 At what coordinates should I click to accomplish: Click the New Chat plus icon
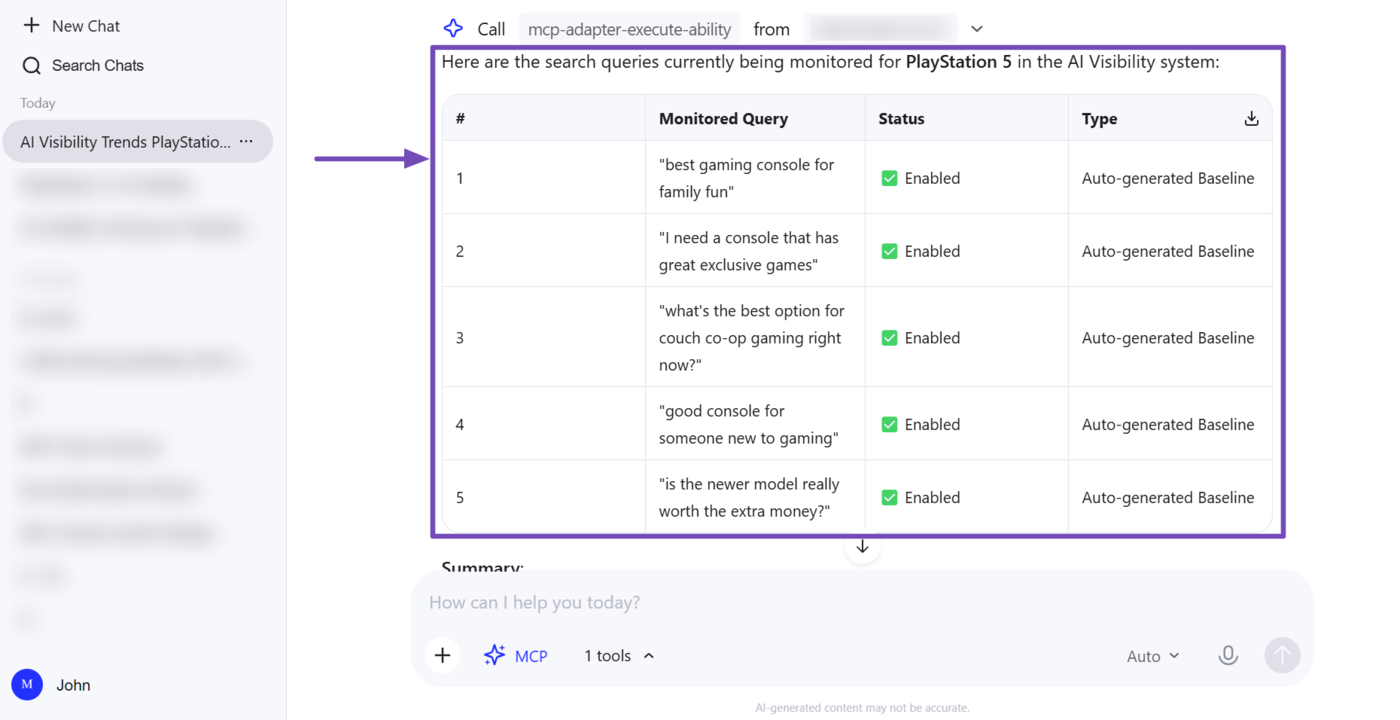click(x=32, y=26)
